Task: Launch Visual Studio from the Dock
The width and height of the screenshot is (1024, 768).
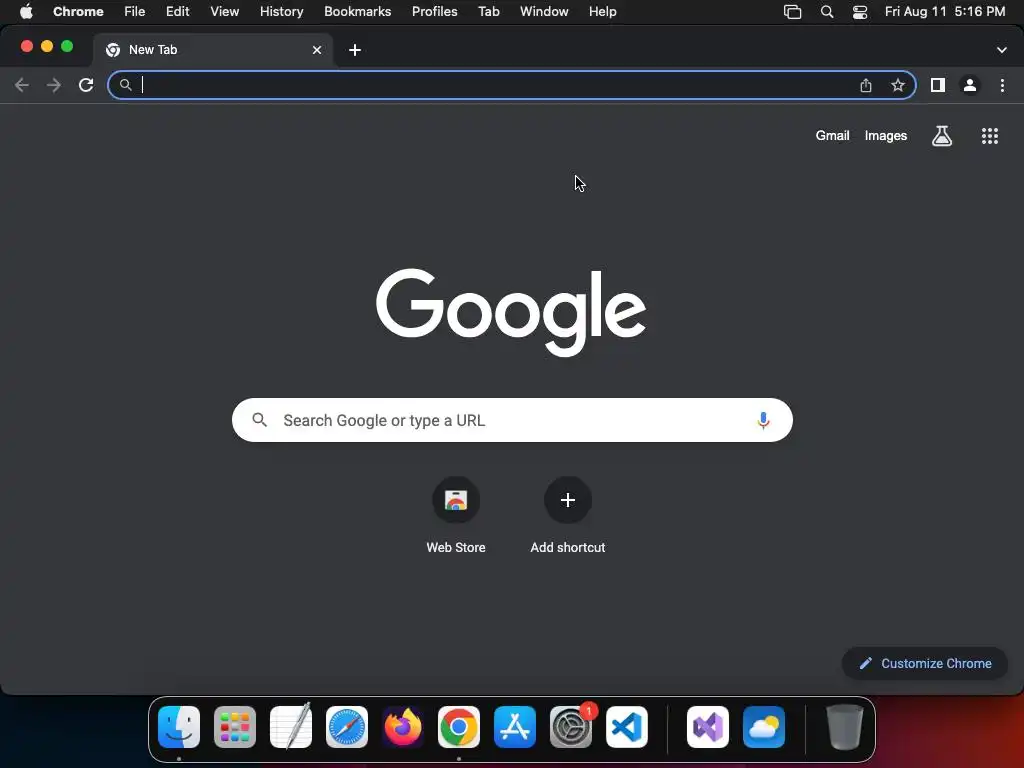Action: pos(708,727)
